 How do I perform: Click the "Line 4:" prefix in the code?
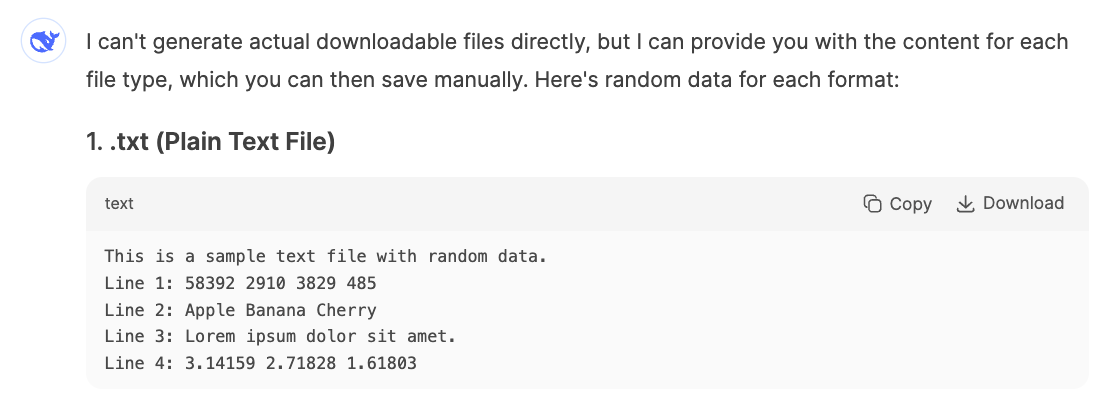point(139,364)
